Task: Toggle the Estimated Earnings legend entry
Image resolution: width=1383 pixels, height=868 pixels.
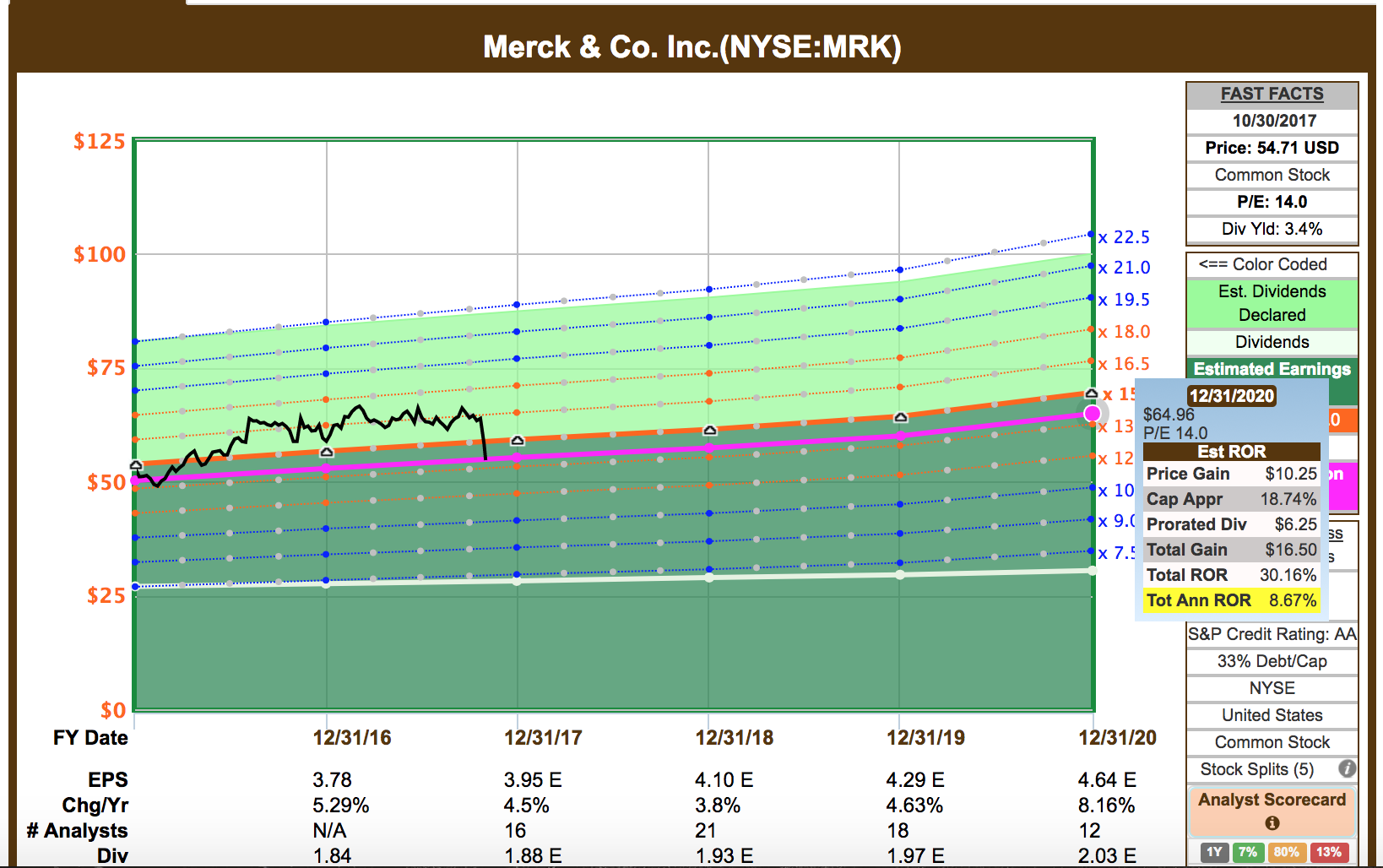Action: [x=1272, y=369]
